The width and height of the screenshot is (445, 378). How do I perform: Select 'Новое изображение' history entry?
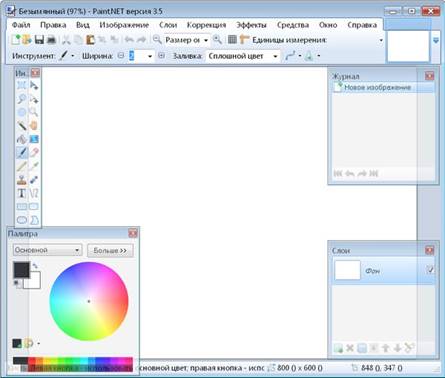point(383,88)
